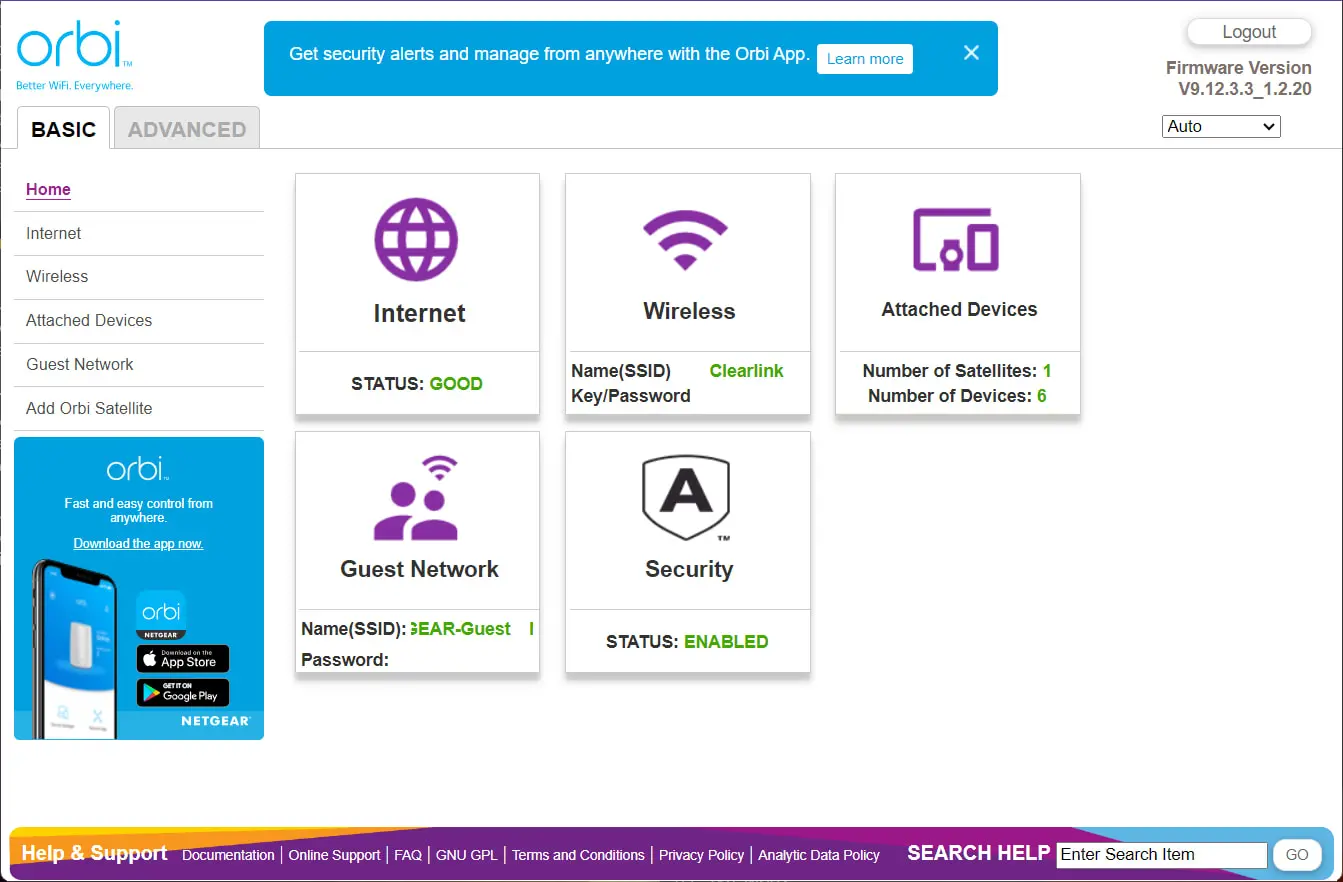Open the GNU GPL link

click(x=467, y=855)
